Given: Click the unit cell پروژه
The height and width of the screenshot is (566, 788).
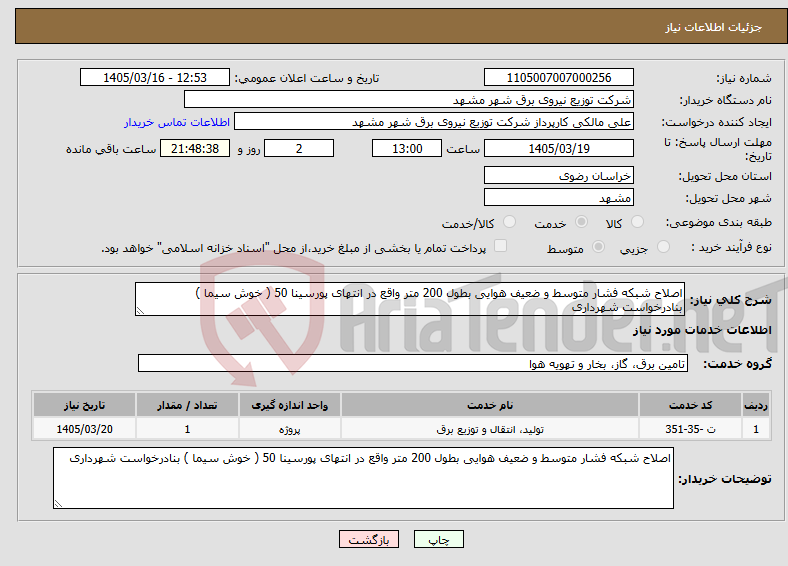Looking at the screenshot, I should (x=290, y=429).
